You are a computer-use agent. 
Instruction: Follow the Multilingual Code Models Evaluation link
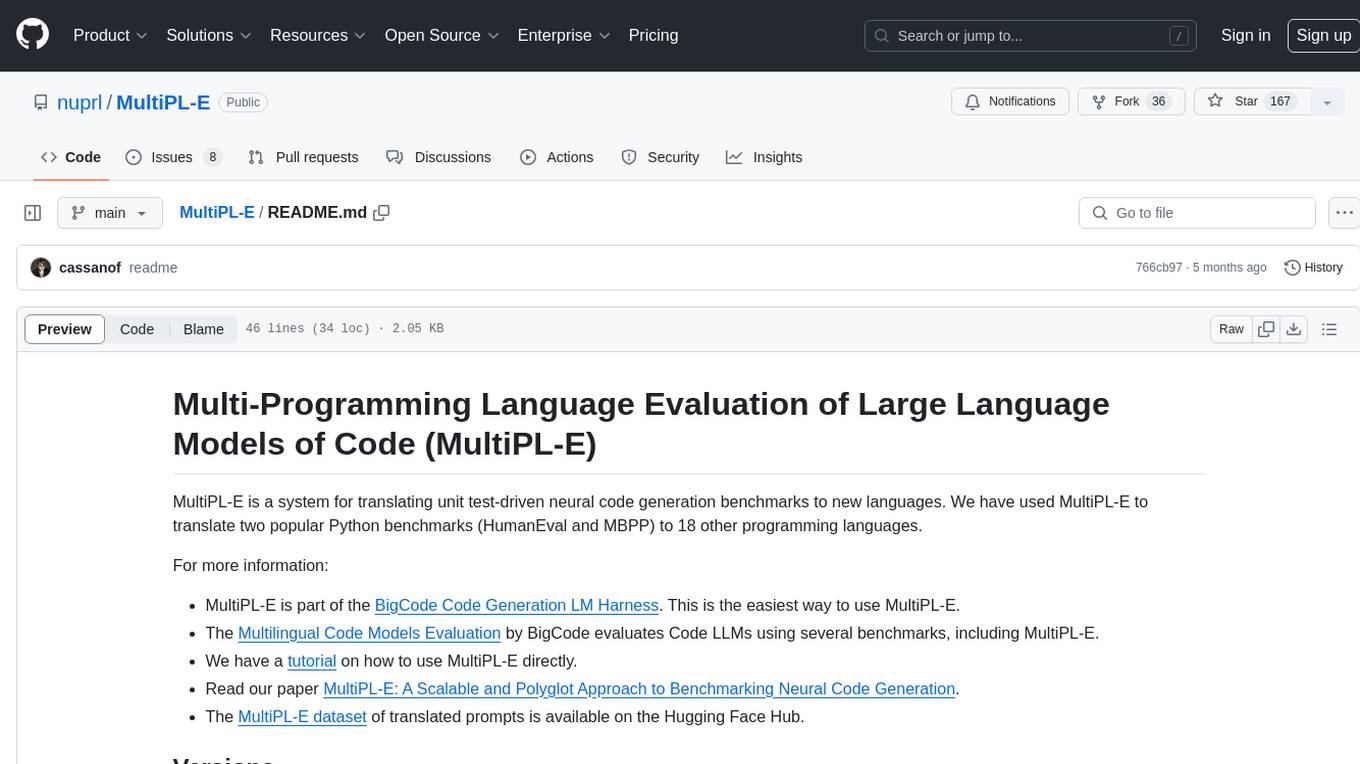click(x=369, y=633)
